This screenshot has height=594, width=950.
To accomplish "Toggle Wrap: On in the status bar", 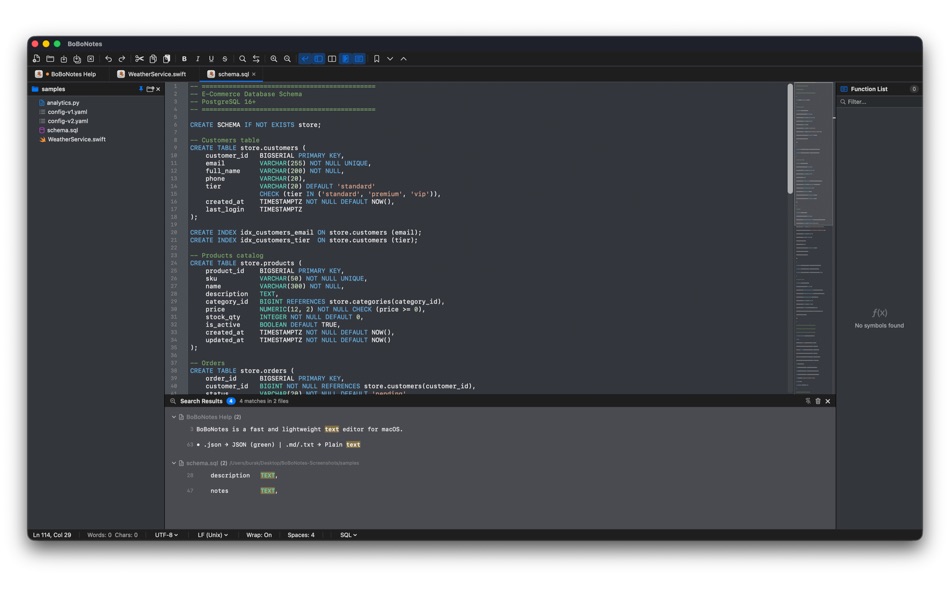I will coord(259,535).
